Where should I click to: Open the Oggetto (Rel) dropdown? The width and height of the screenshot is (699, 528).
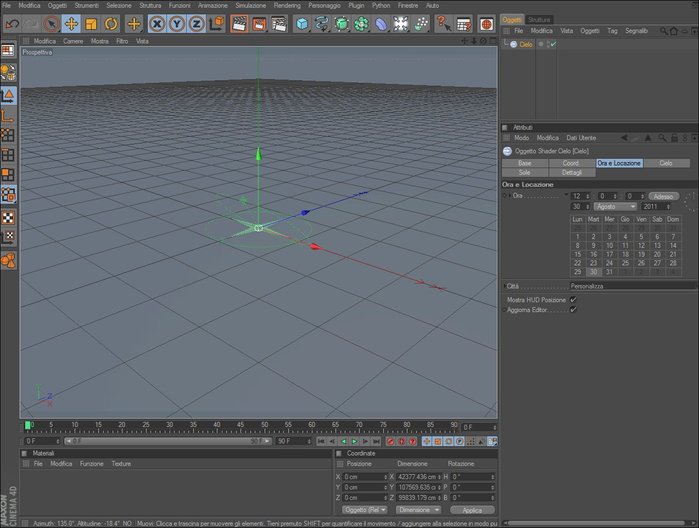[x=365, y=510]
